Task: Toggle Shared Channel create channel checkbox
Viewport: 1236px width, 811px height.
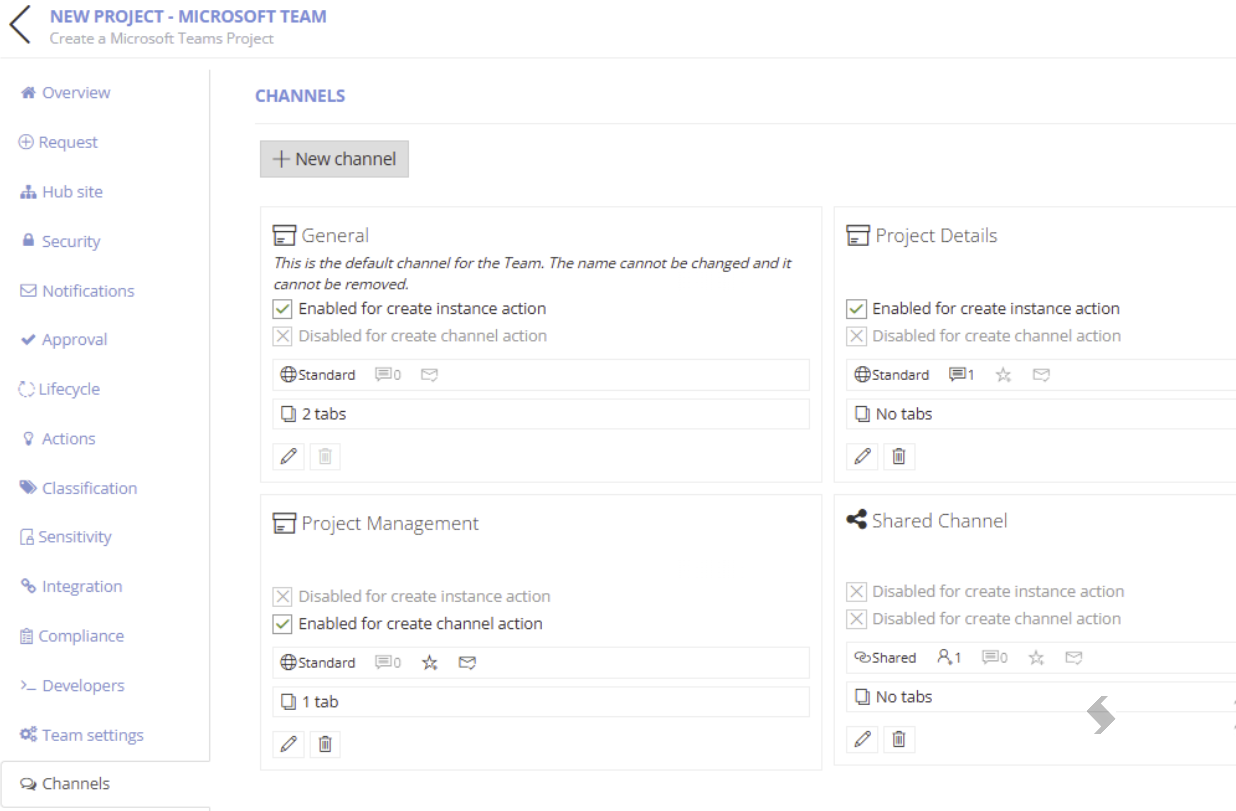Action: pyautogui.click(x=857, y=619)
